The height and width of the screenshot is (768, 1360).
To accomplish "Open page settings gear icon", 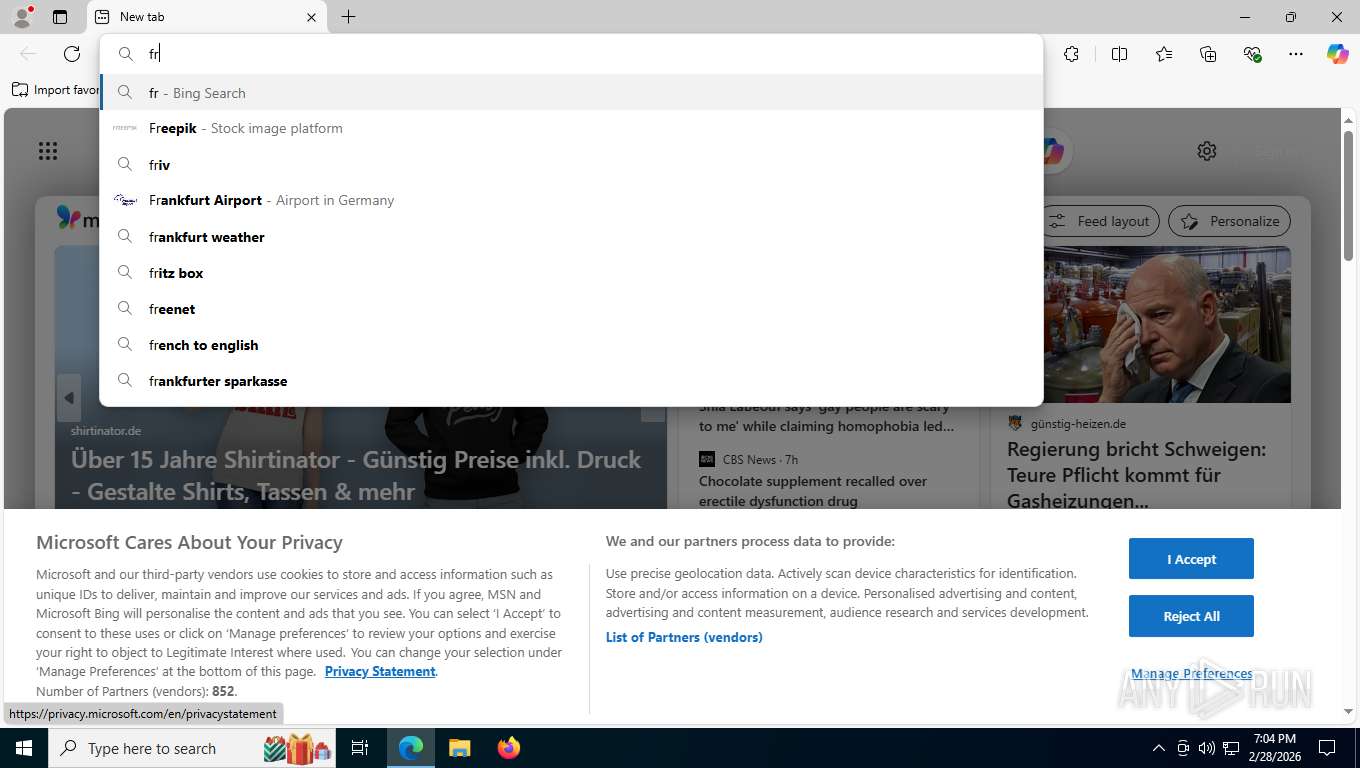I will coord(1207,151).
